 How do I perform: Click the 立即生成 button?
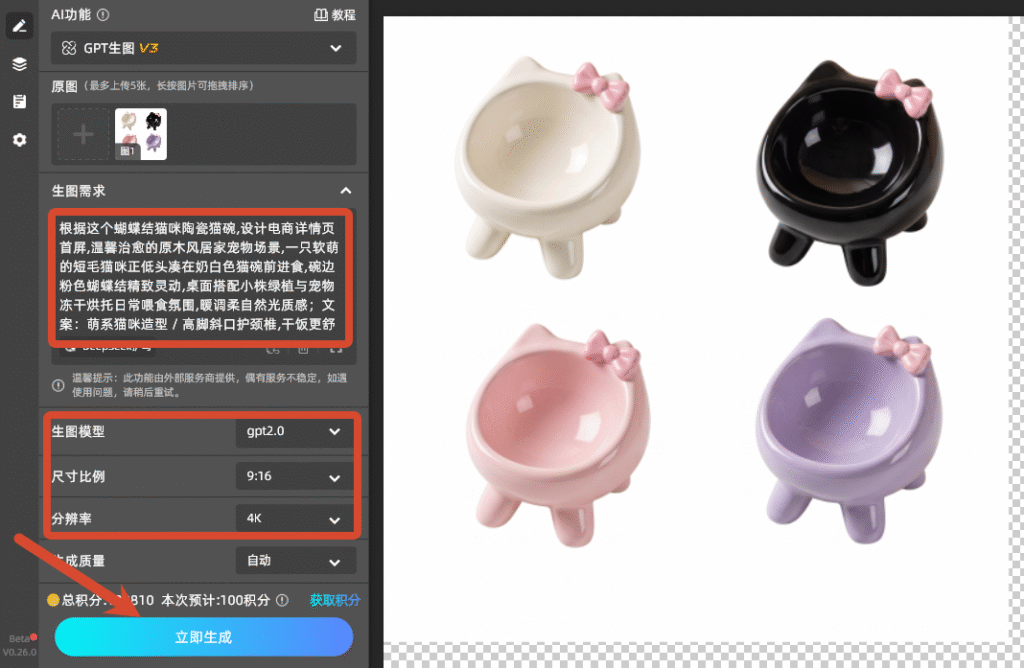click(204, 637)
